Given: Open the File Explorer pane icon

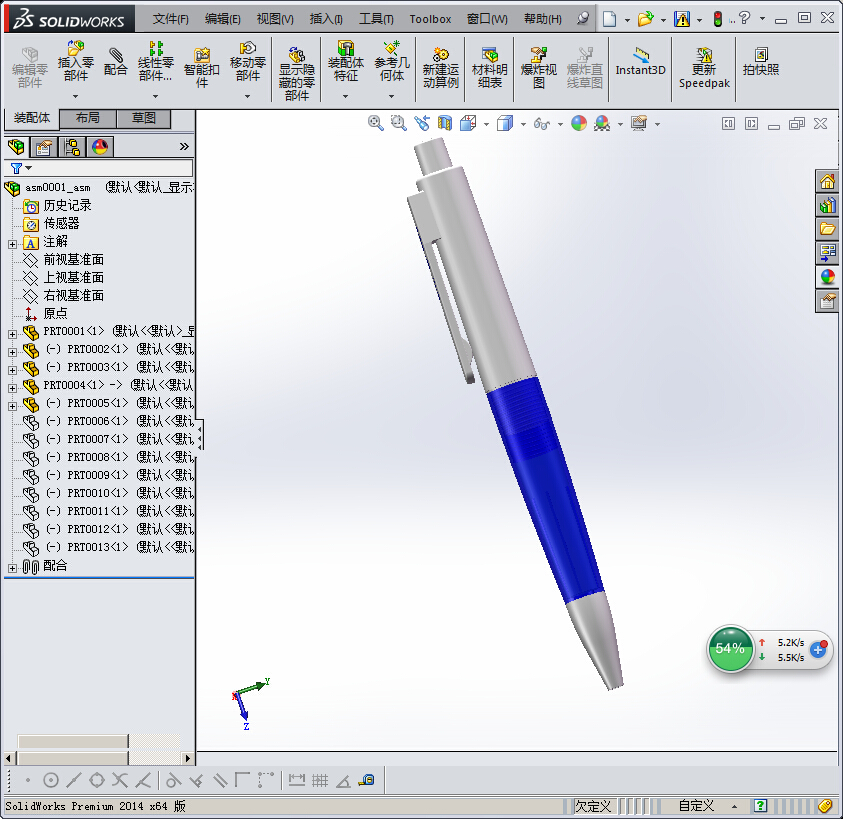Looking at the screenshot, I should 827,229.
